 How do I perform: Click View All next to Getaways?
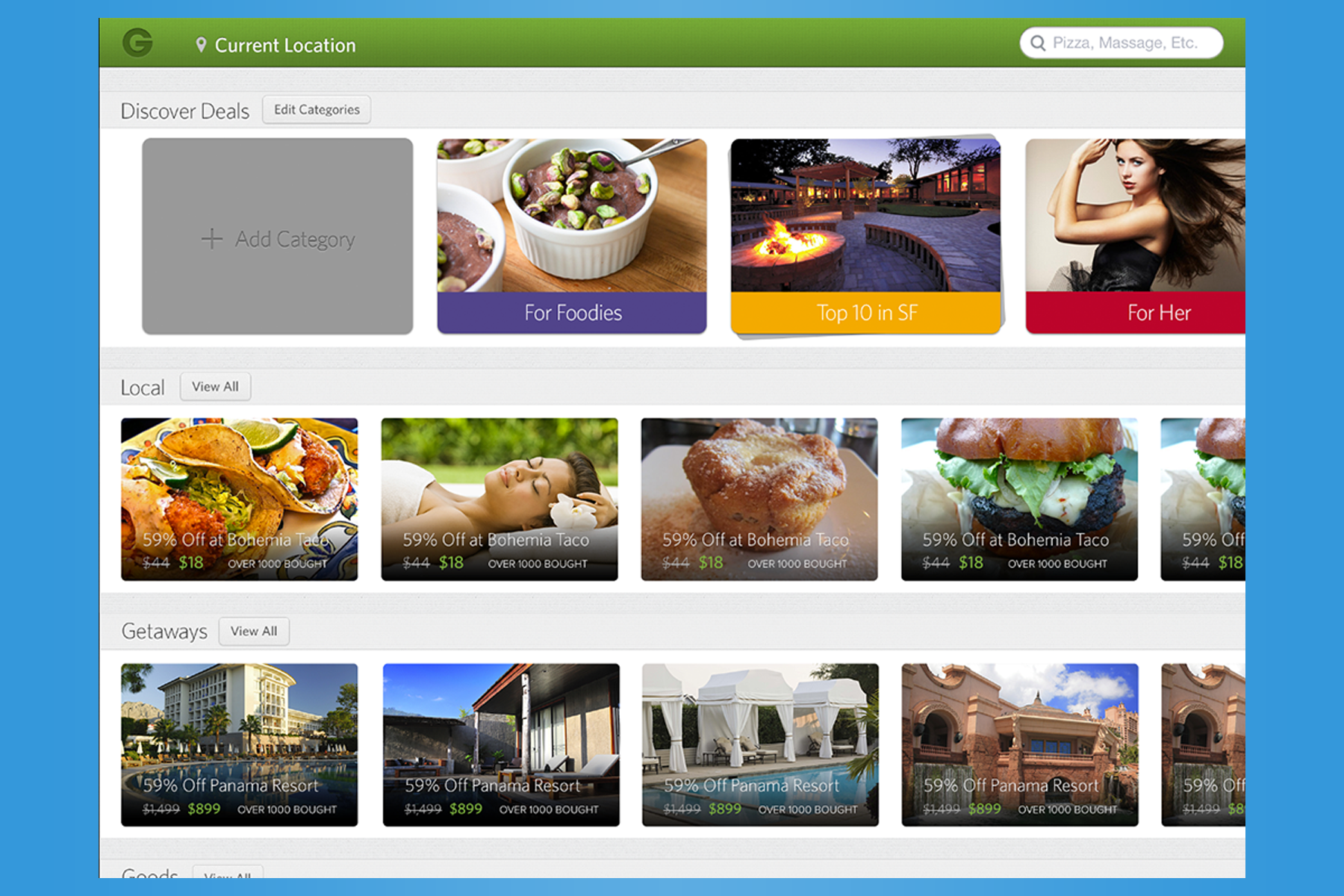pyautogui.click(x=254, y=631)
